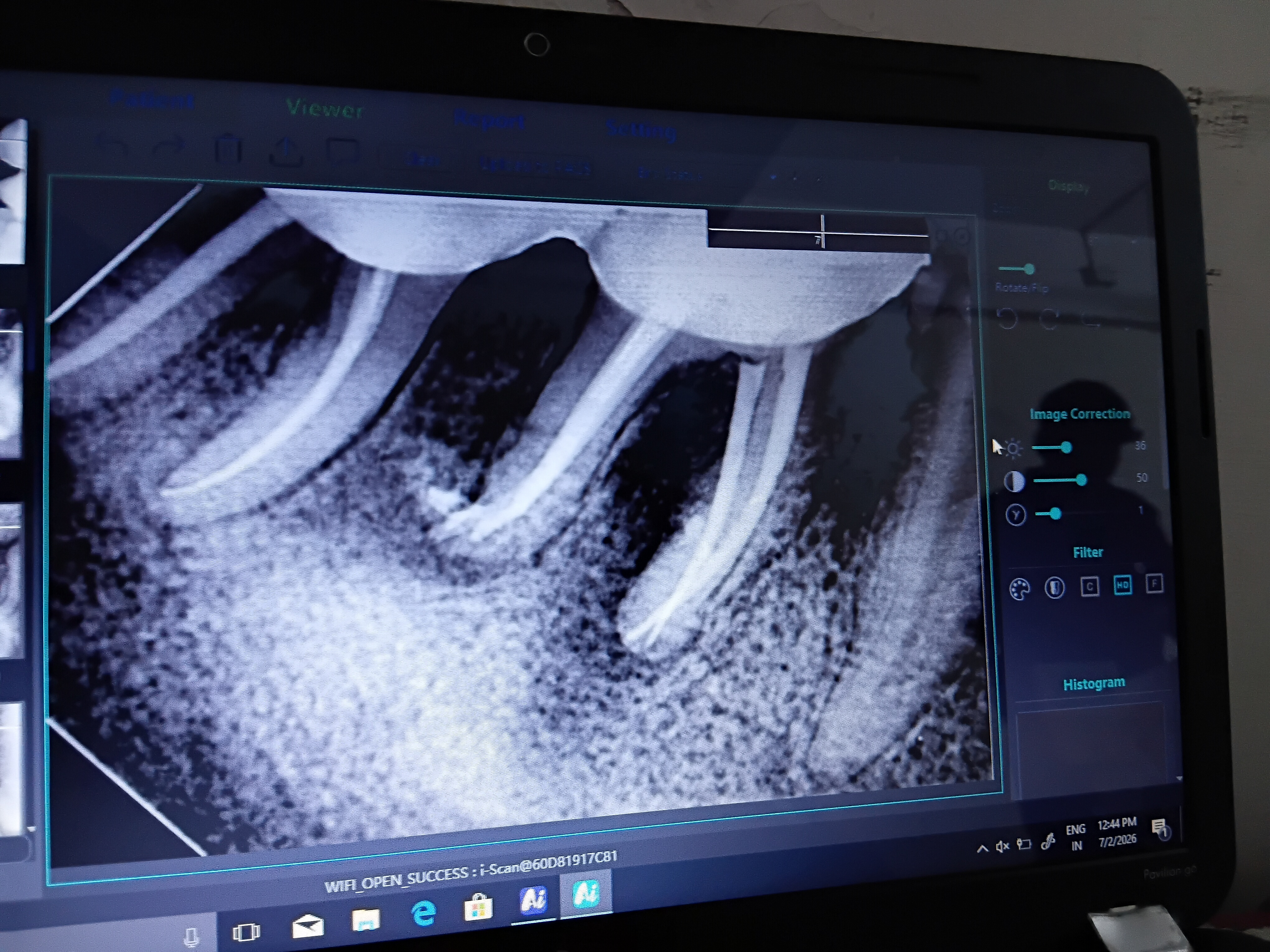1270x952 pixels.
Task: Click the trash delete icon
Action: [228, 149]
